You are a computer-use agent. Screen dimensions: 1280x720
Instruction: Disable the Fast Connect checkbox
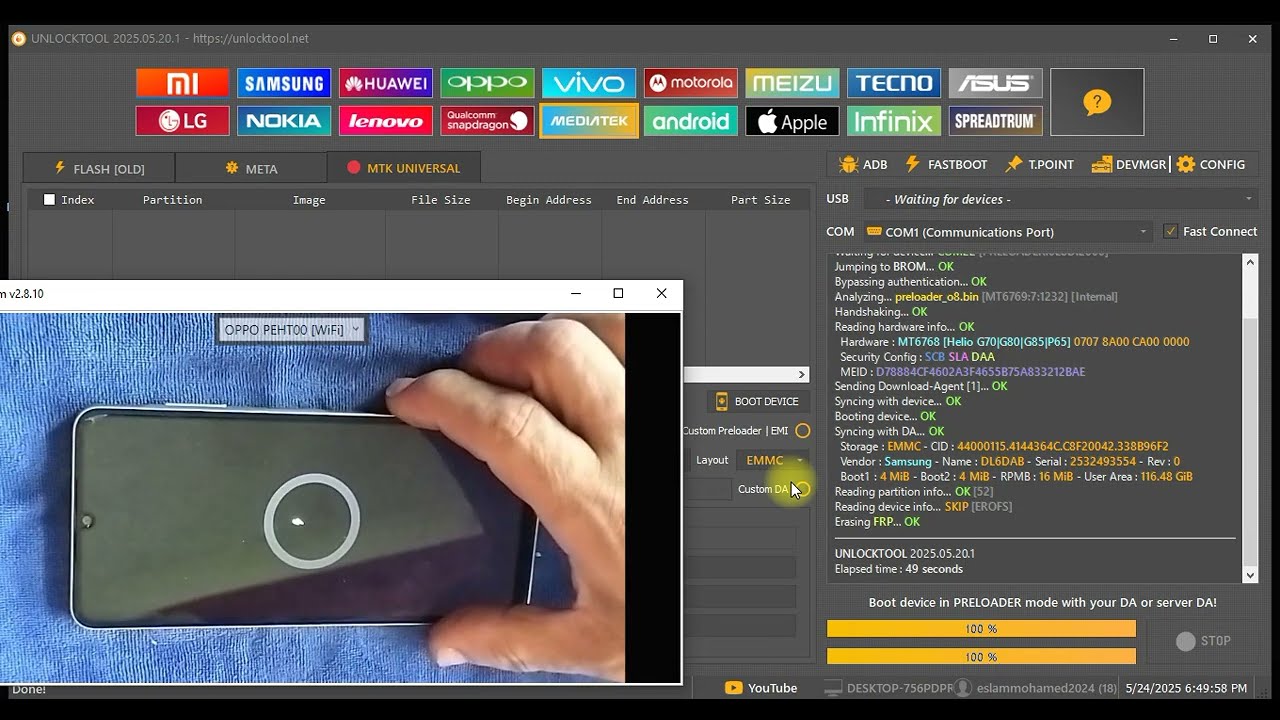click(1171, 232)
